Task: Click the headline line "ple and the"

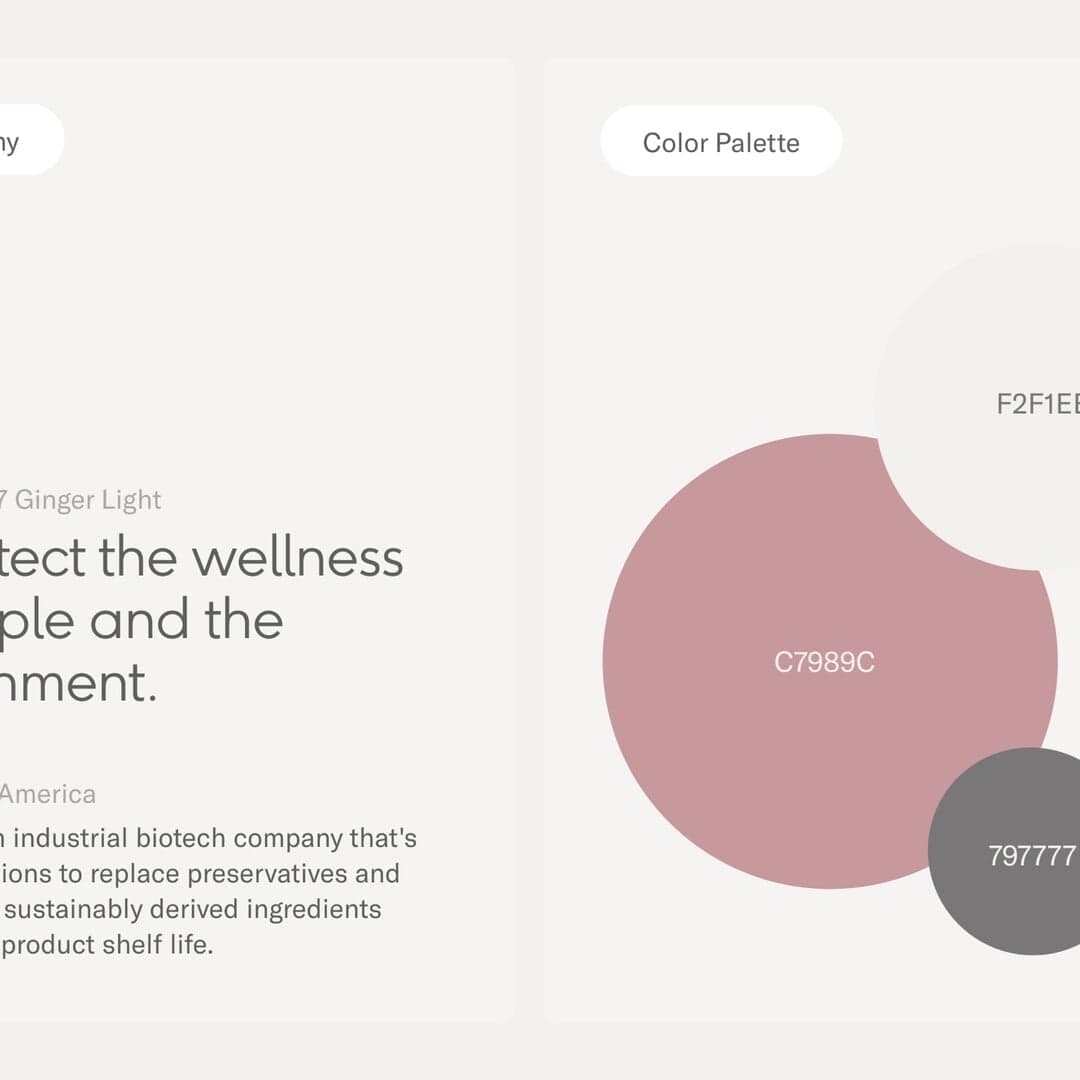Action: click(142, 620)
